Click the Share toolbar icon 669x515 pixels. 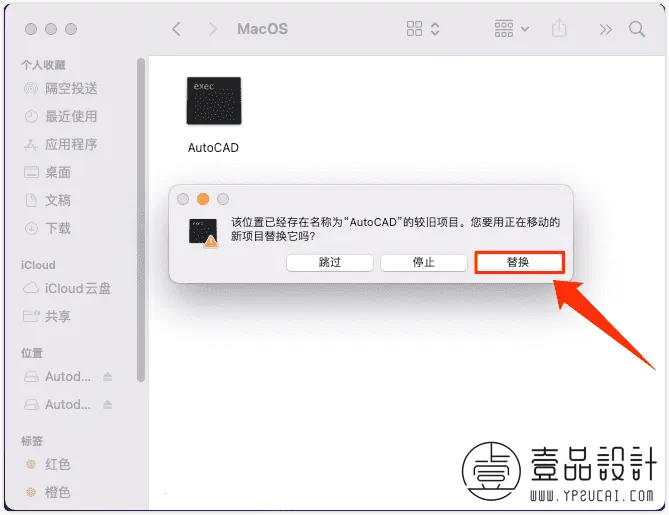coord(559,29)
